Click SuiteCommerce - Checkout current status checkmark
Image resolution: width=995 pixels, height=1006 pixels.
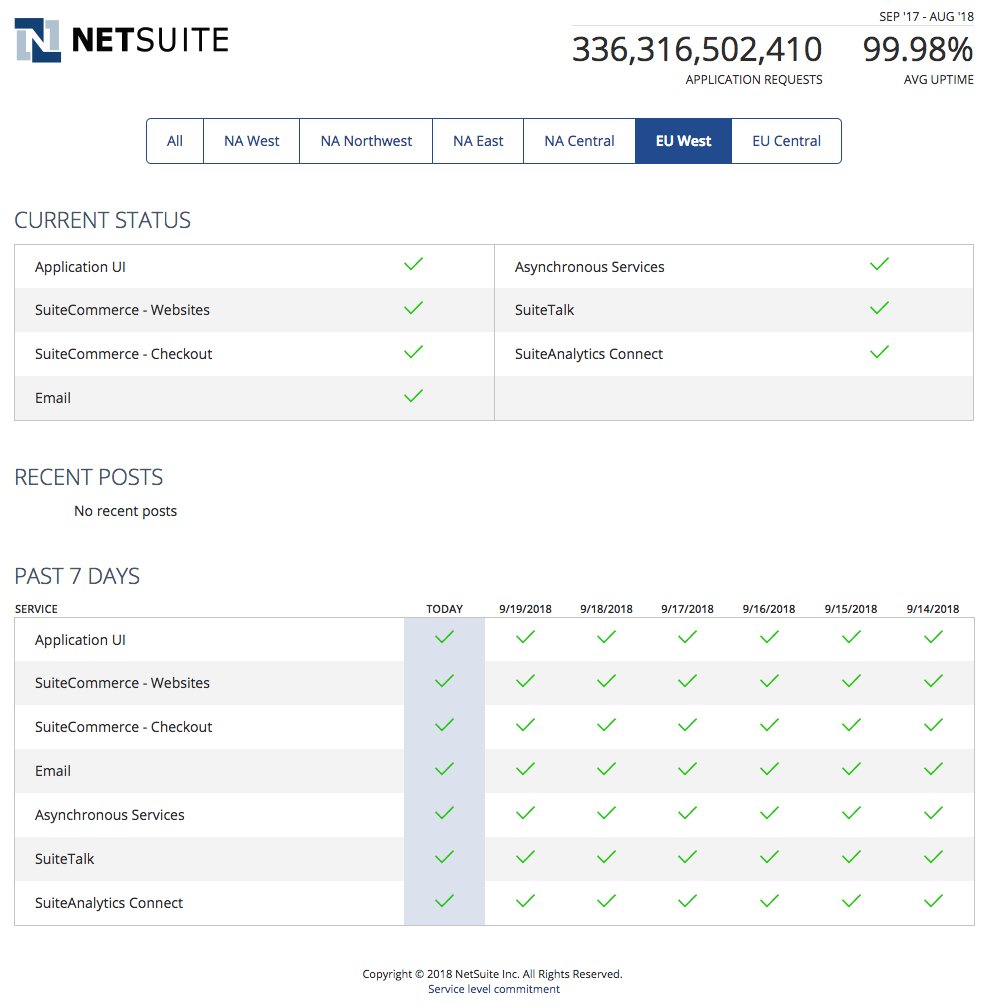414,352
